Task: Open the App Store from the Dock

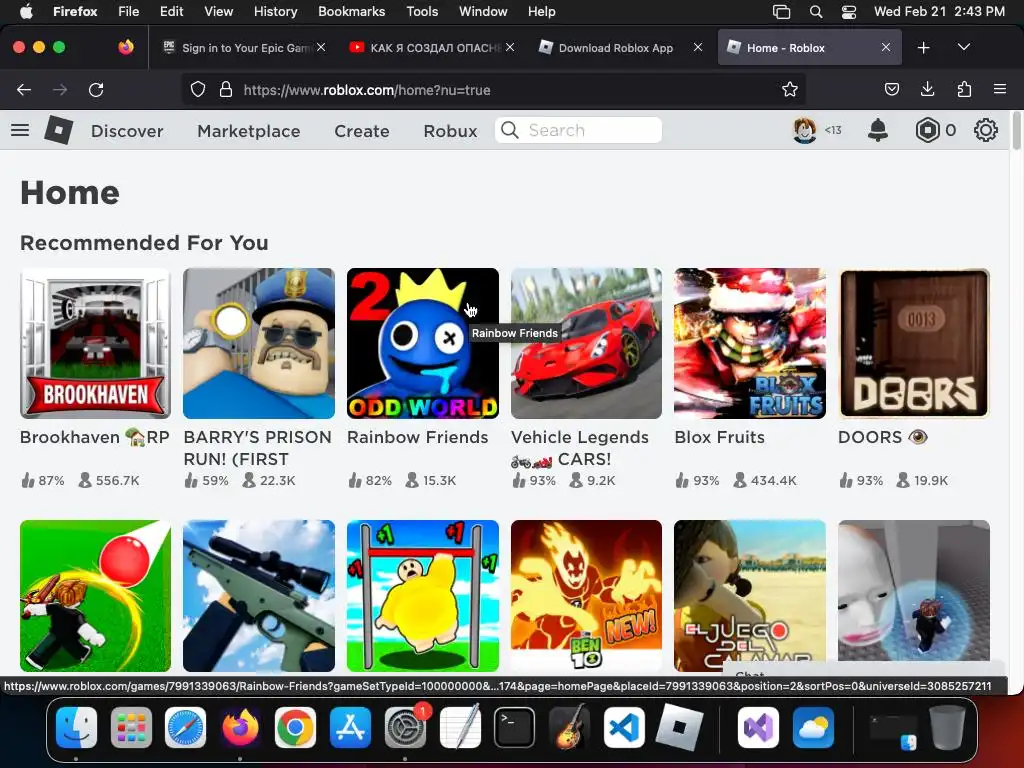Action: (350, 727)
